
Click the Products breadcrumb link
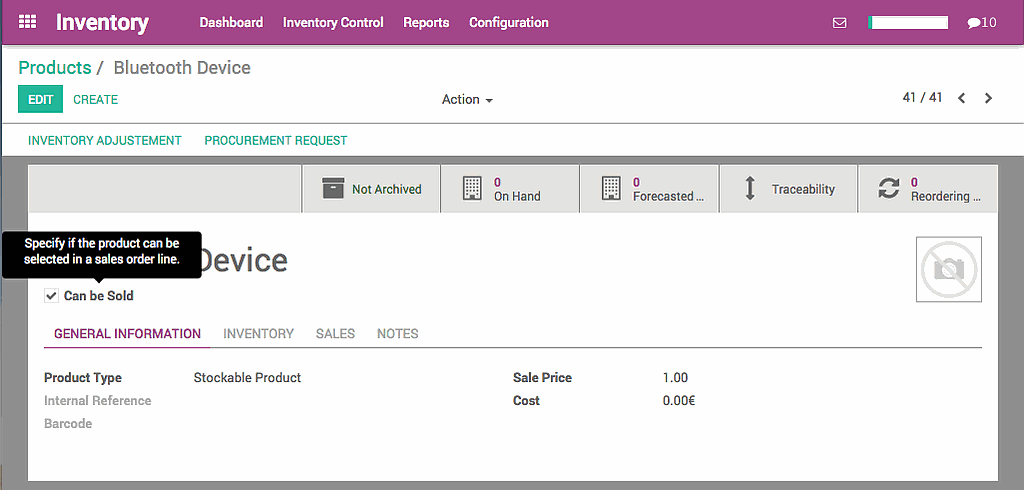tap(55, 68)
